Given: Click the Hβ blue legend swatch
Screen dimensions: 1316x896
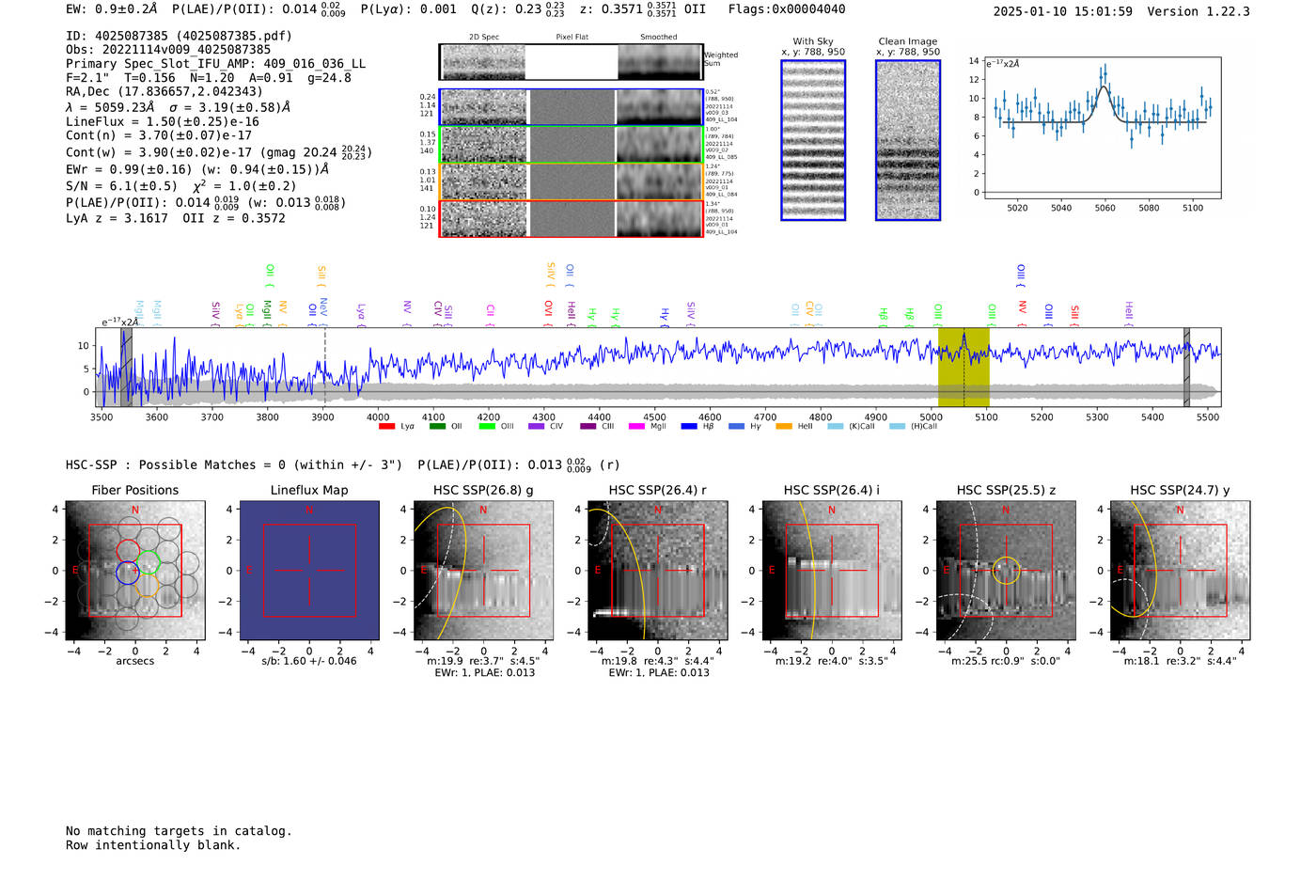Looking at the screenshot, I should tap(689, 427).
